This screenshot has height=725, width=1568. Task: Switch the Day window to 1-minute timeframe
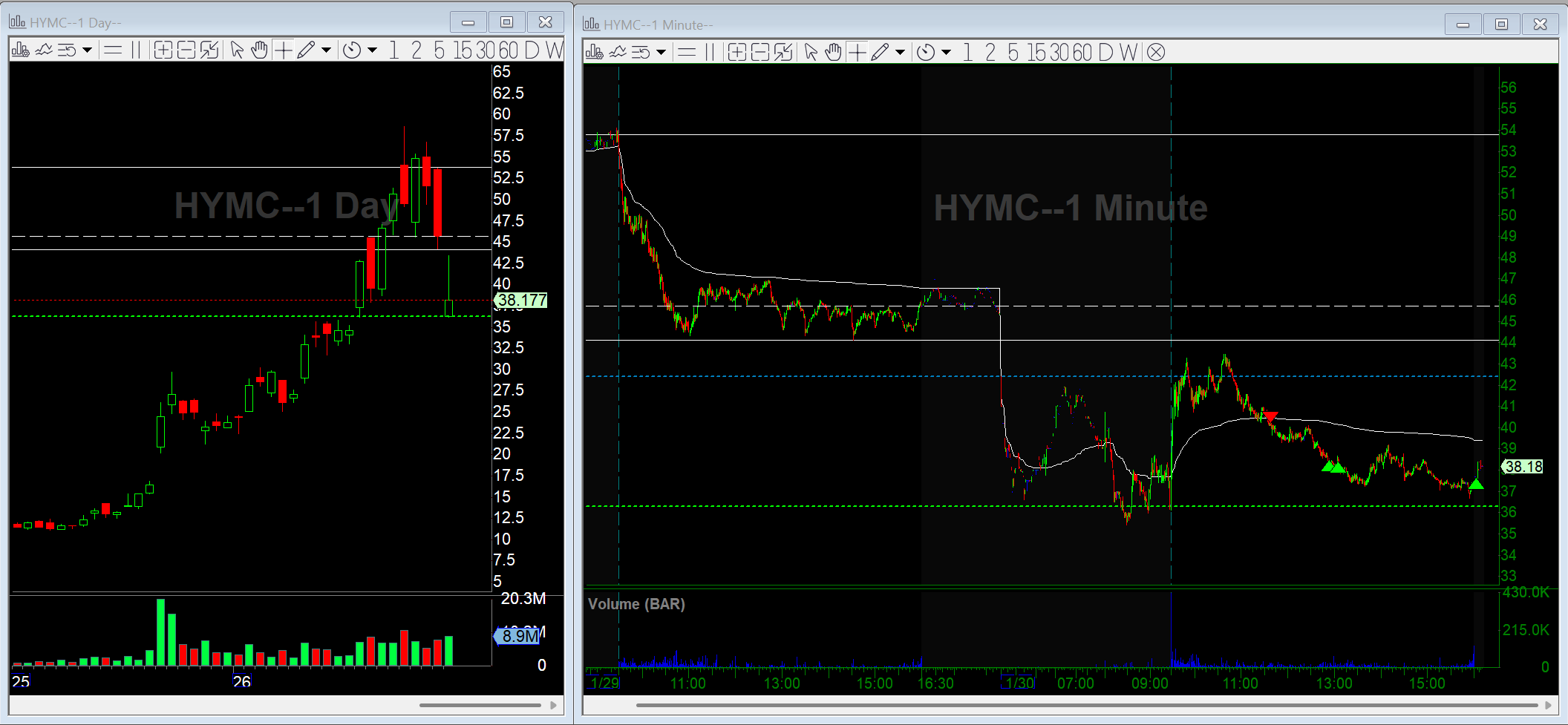(x=393, y=50)
